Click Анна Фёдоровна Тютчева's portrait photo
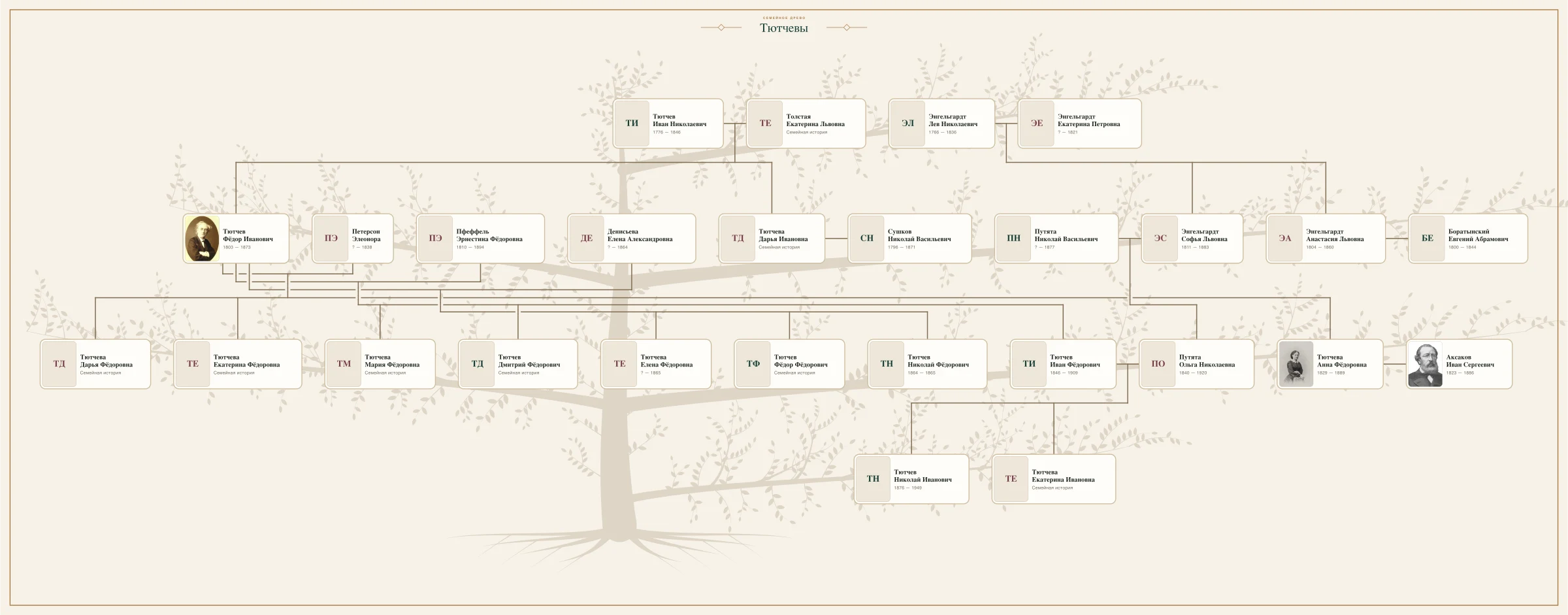 click(x=1296, y=364)
